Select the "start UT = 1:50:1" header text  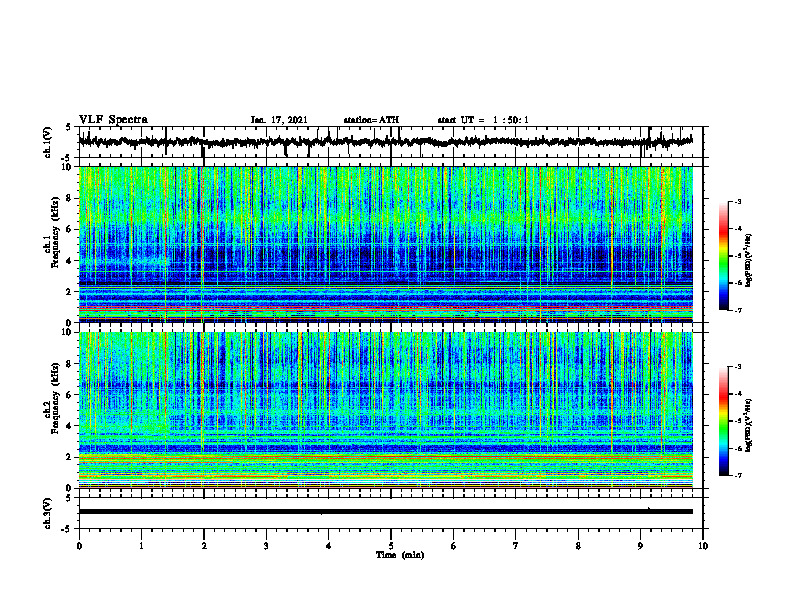(x=483, y=120)
